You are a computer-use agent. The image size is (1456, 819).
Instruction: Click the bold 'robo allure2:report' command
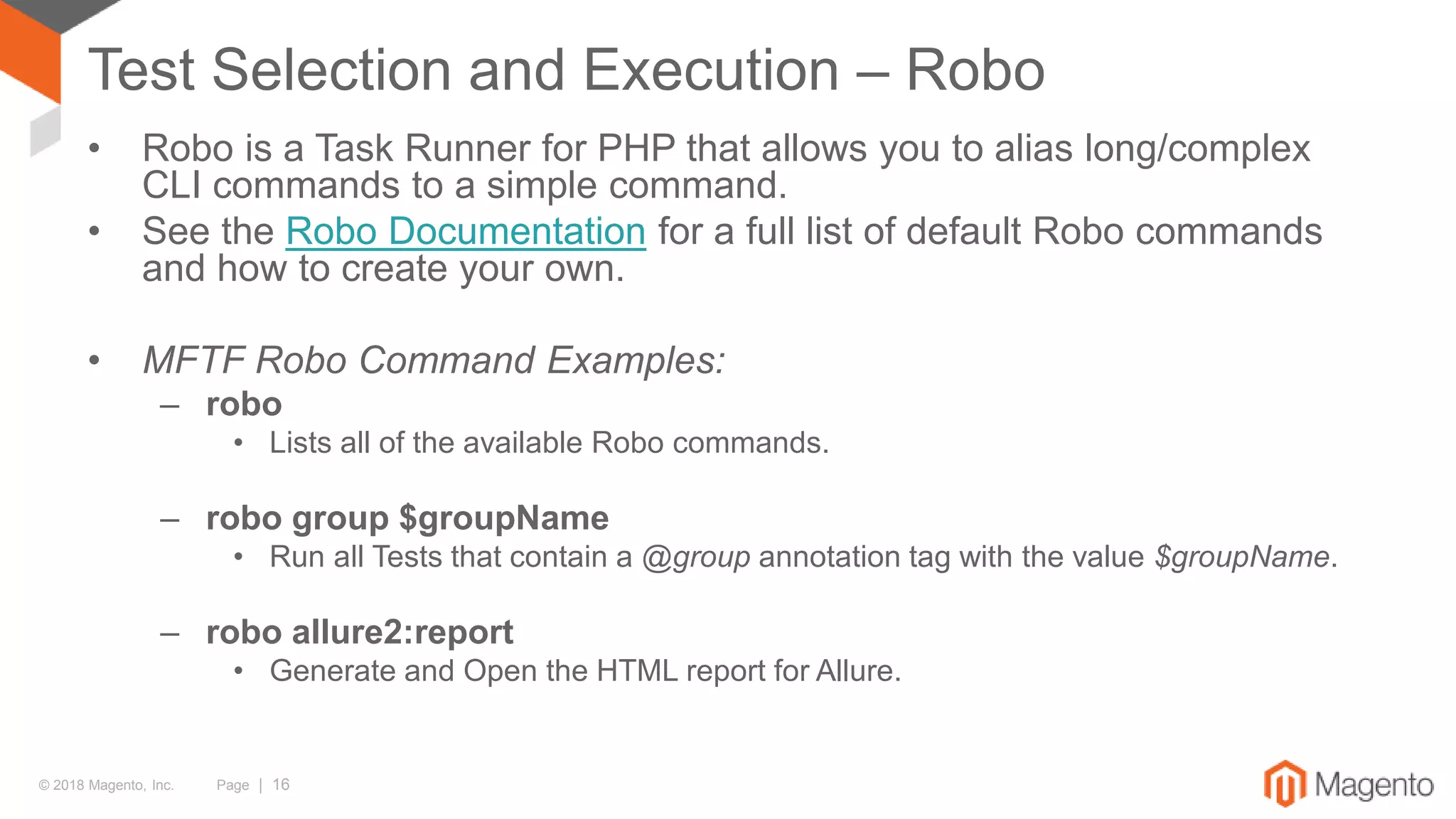point(359,632)
